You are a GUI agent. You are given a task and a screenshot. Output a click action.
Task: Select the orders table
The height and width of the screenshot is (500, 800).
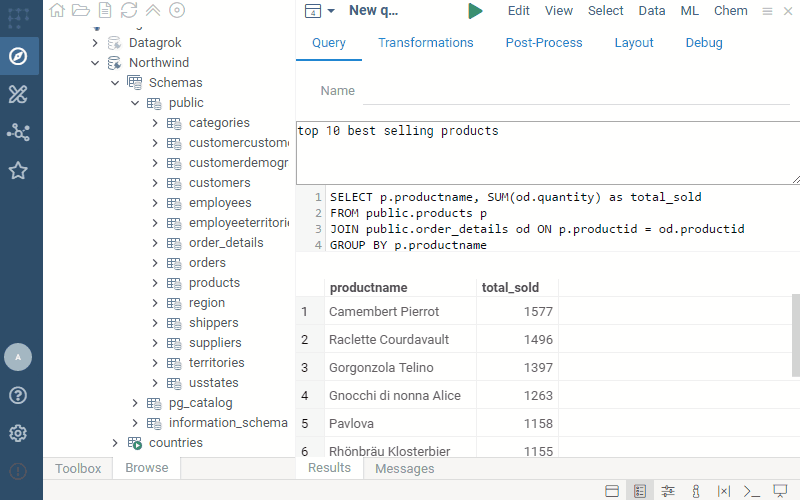(207, 263)
